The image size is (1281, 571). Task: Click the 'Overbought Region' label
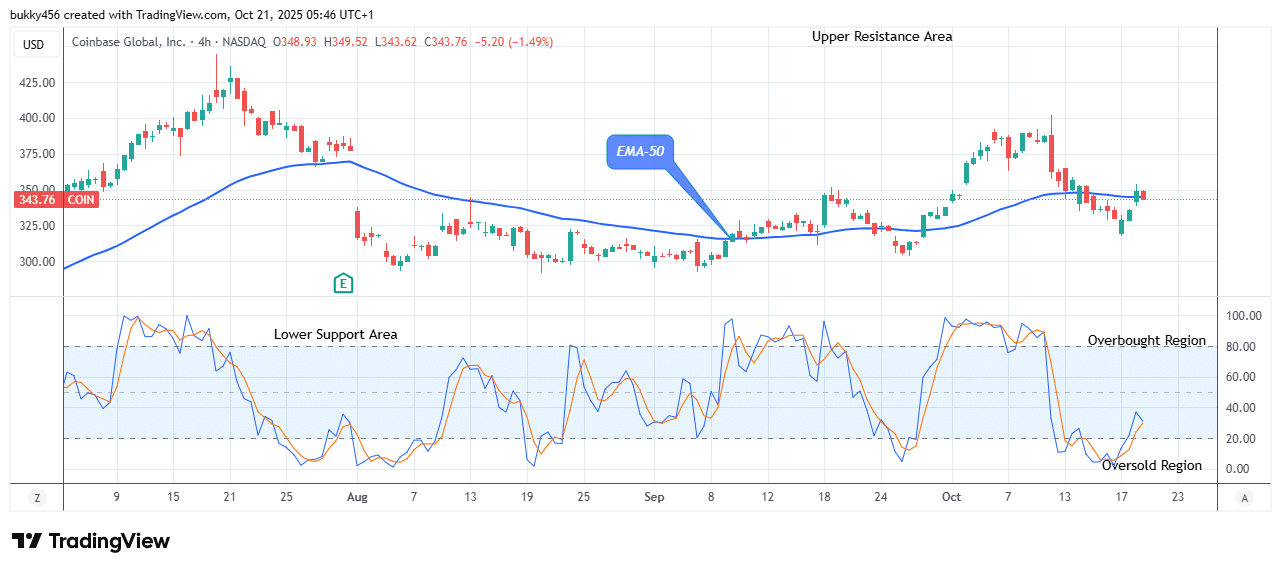(x=1146, y=340)
